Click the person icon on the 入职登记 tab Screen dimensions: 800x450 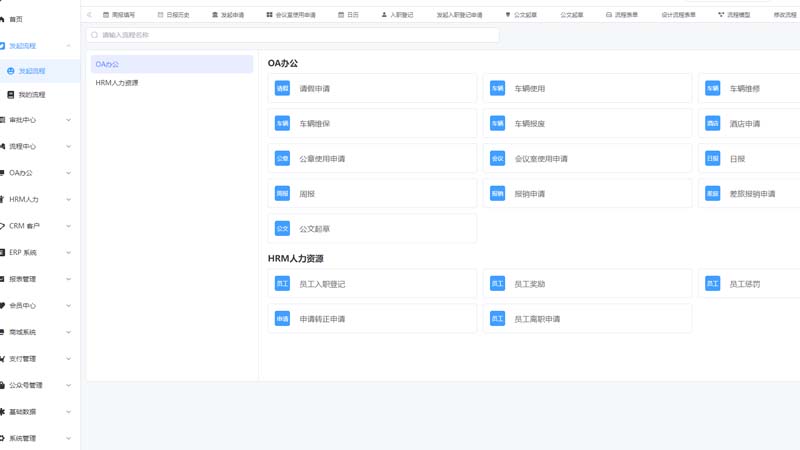click(384, 15)
